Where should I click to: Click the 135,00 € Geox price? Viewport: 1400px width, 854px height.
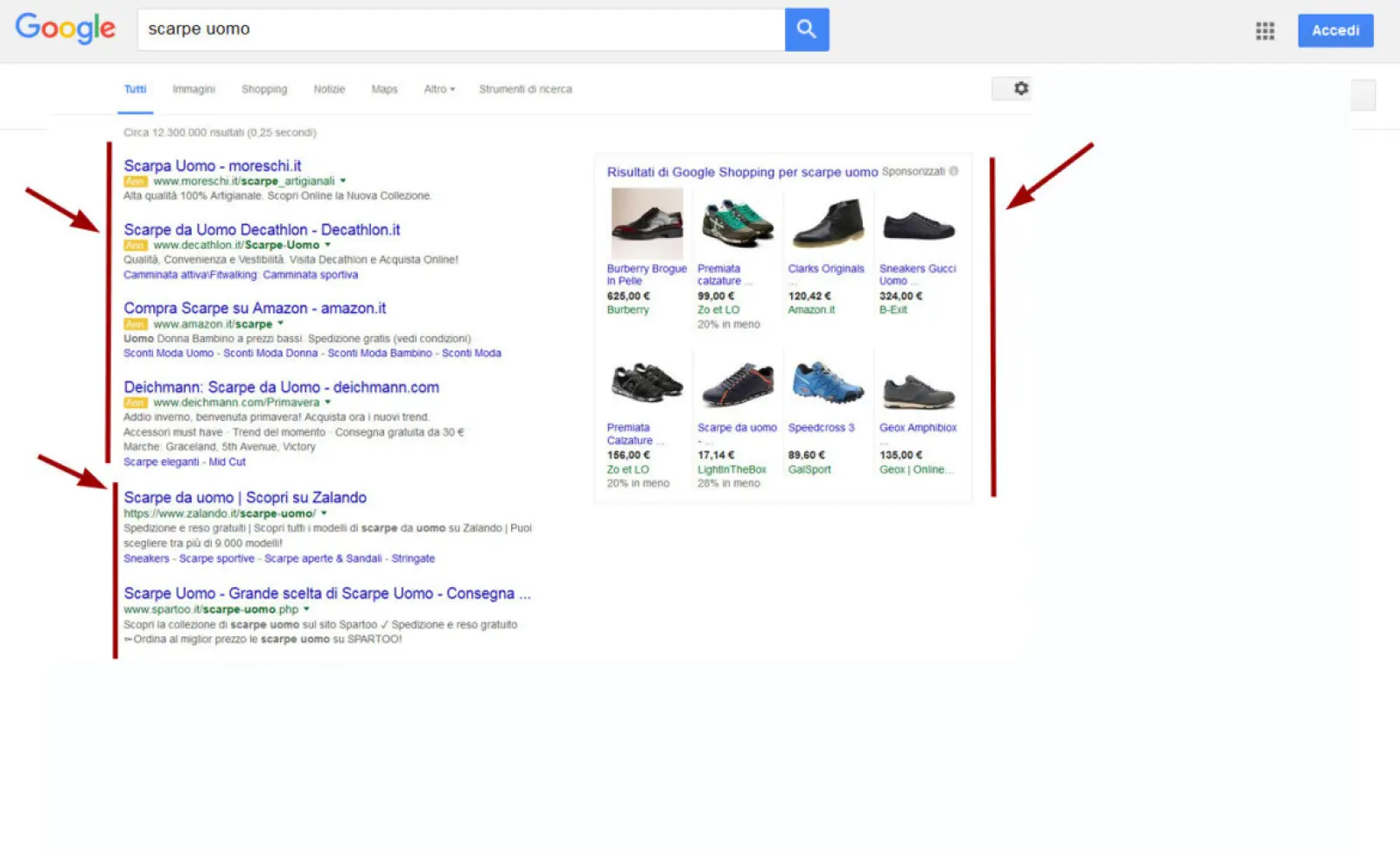coord(900,455)
